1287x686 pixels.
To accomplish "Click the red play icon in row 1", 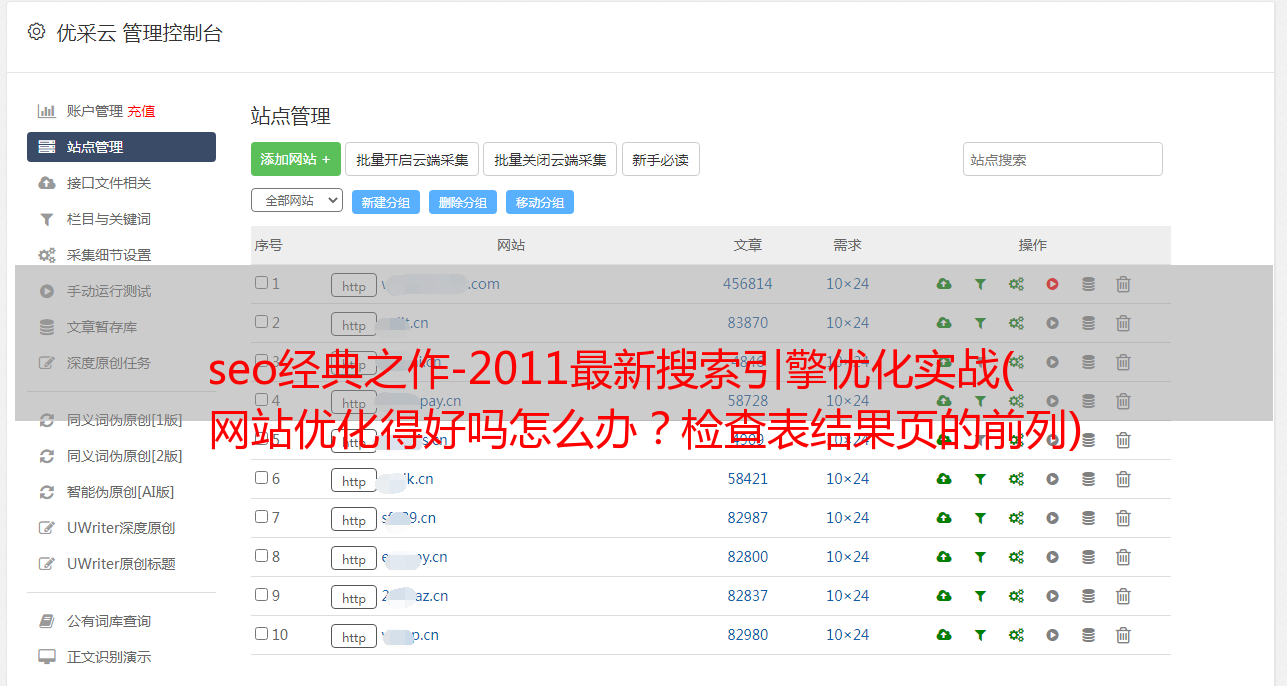I will coord(1052,284).
